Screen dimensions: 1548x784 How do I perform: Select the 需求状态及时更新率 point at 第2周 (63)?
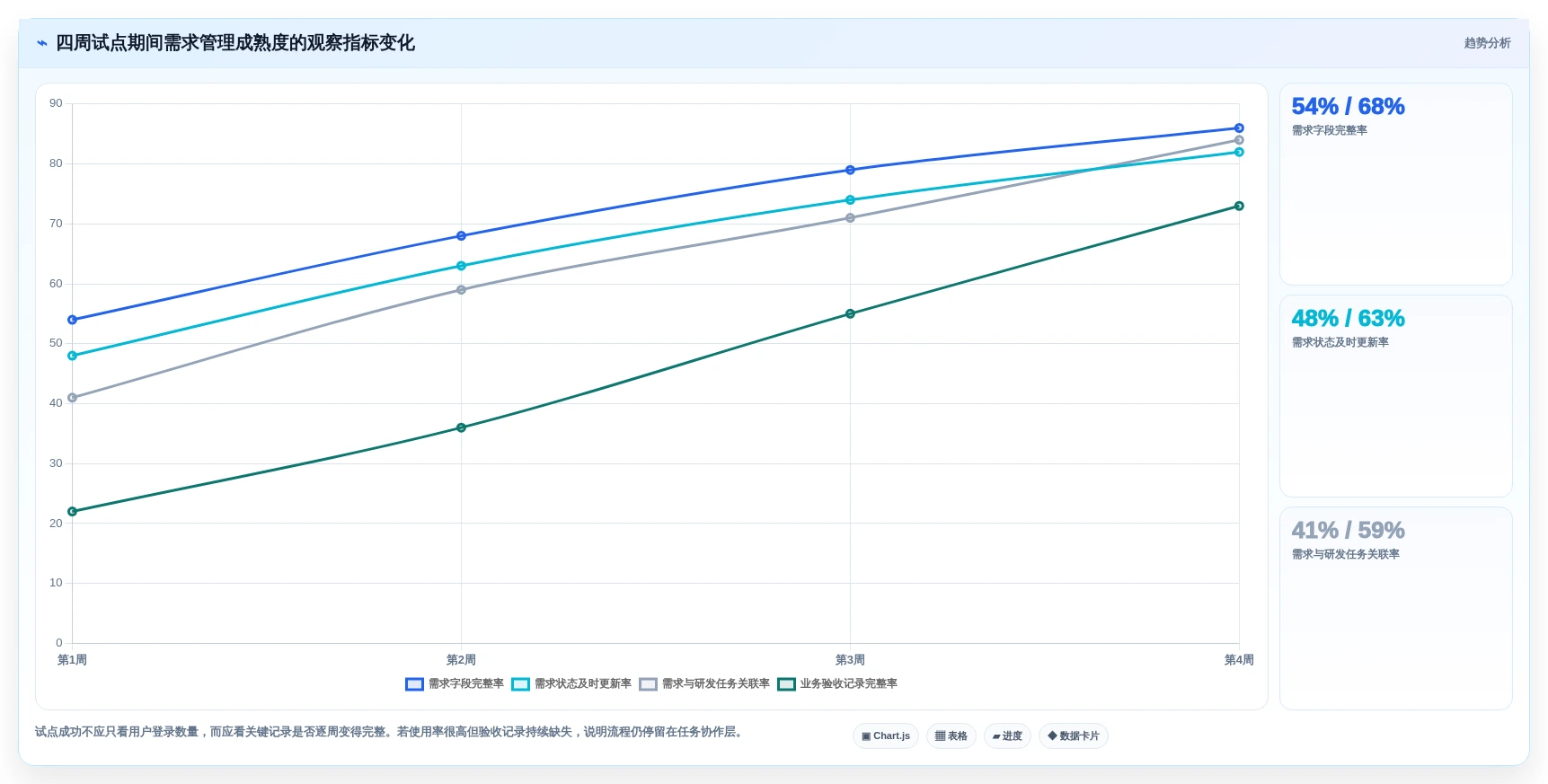pos(461,266)
